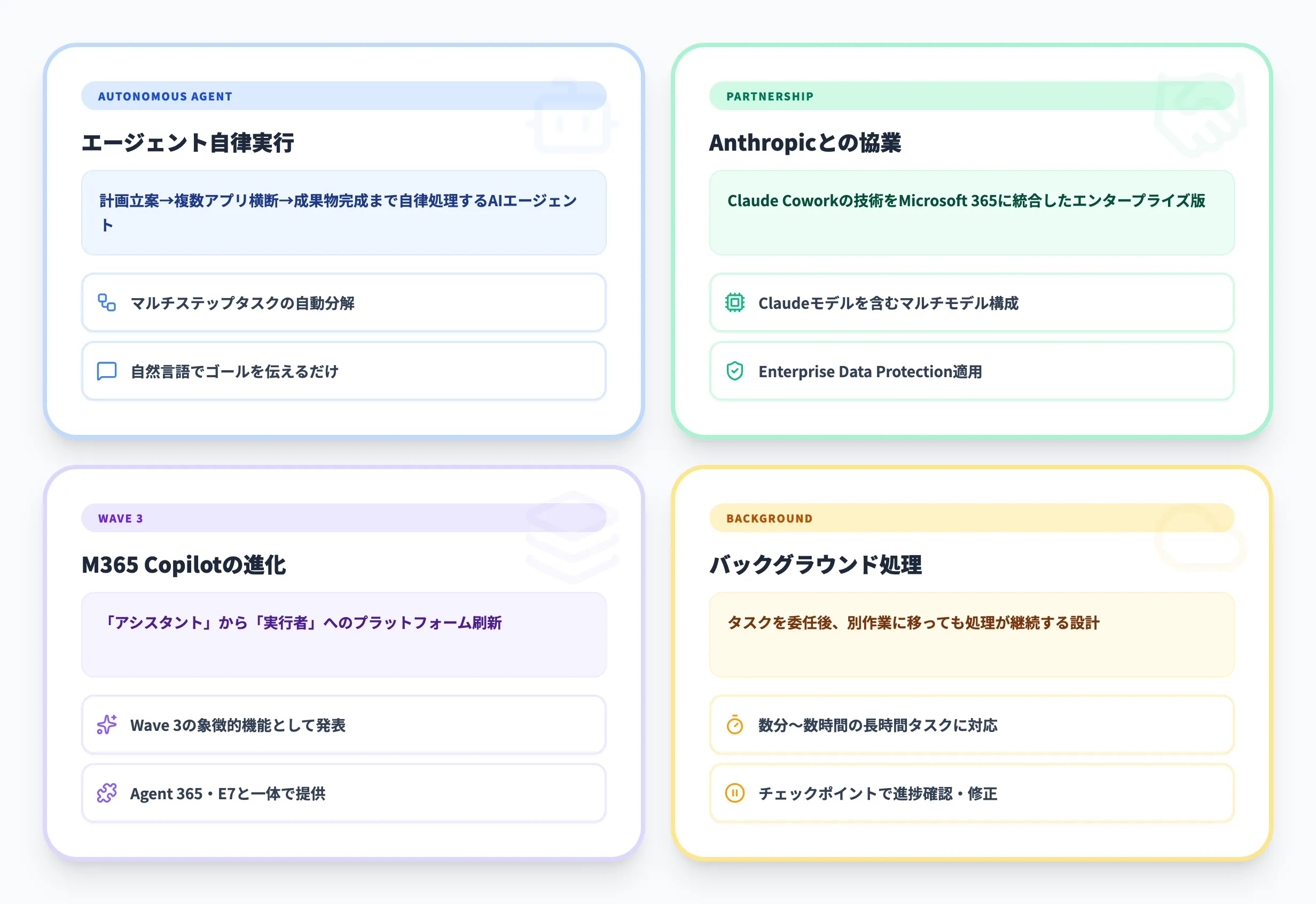Select the WAVE 3 badge label
Viewport: 1316px width, 904px height.
coord(121,517)
